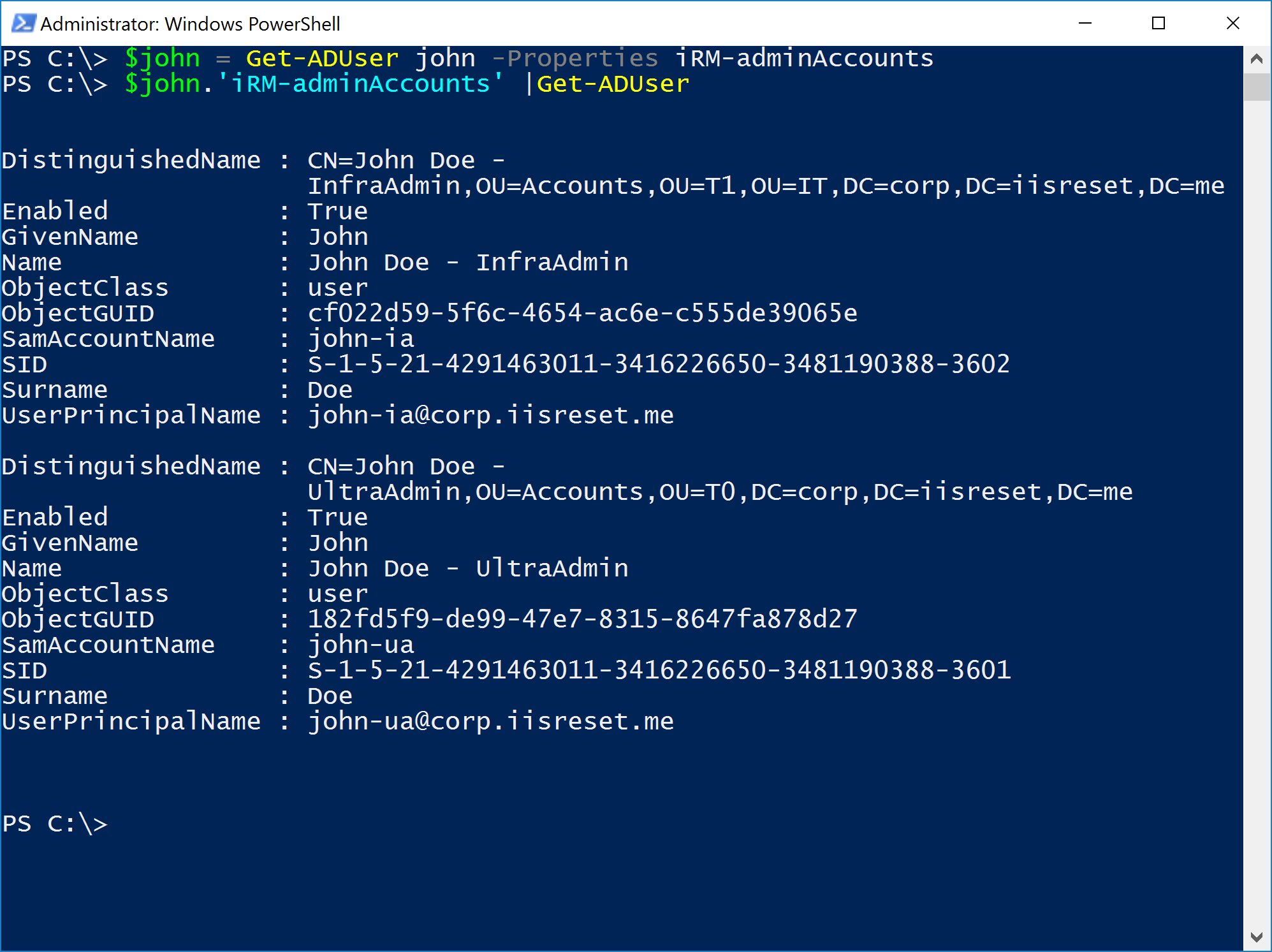The height and width of the screenshot is (952, 1272).
Task: Click the PowerShell icon in title bar
Action: pyautogui.click(x=23, y=24)
